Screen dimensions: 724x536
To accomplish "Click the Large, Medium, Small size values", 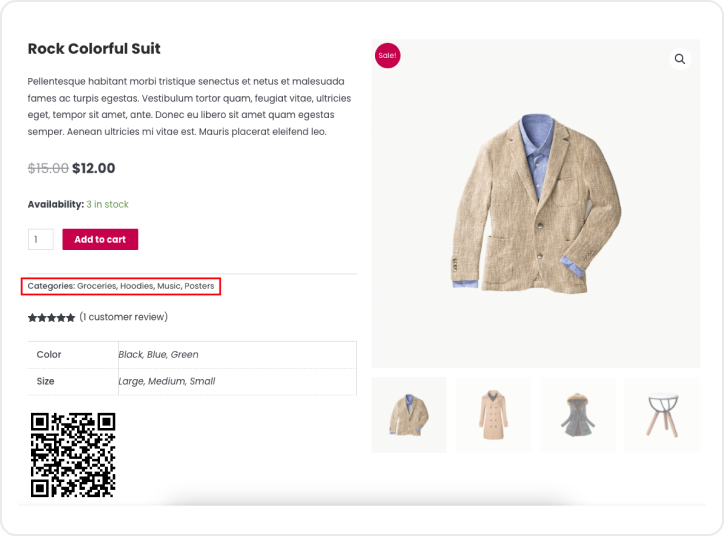I will pos(166,381).
